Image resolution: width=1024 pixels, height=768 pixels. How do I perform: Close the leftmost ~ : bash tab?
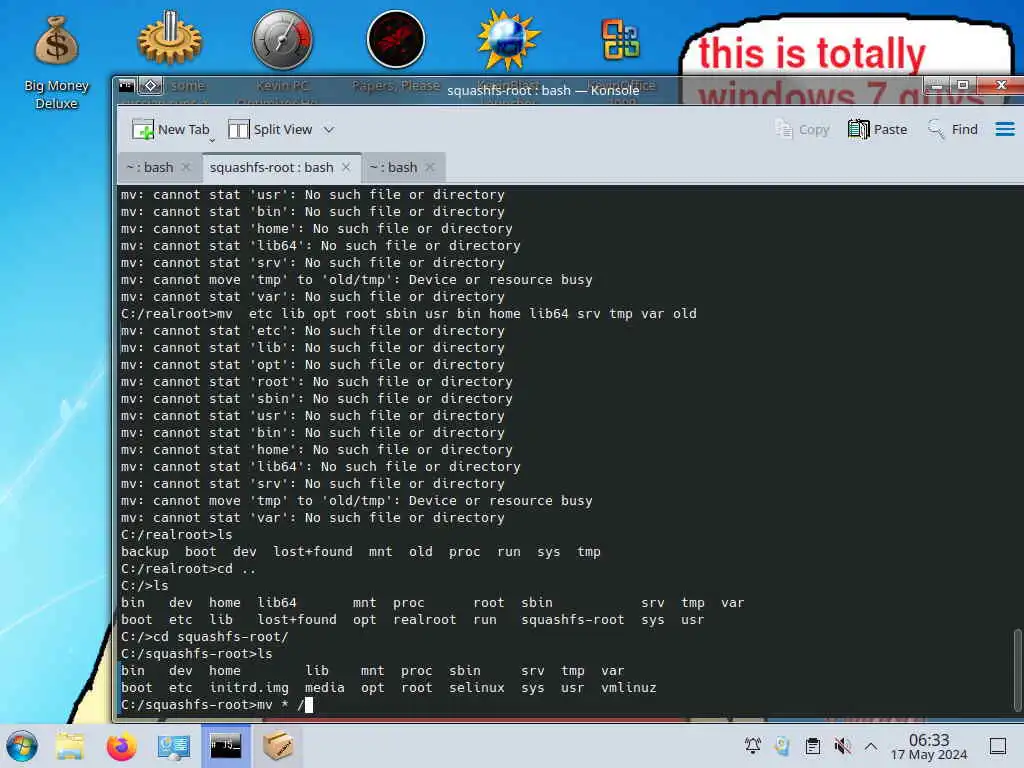[x=186, y=167]
